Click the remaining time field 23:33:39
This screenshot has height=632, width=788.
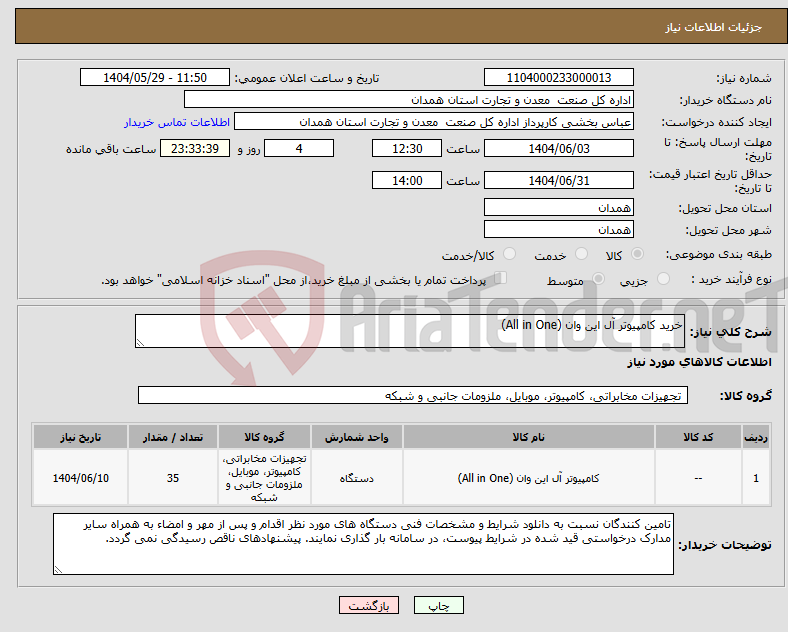tap(195, 149)
